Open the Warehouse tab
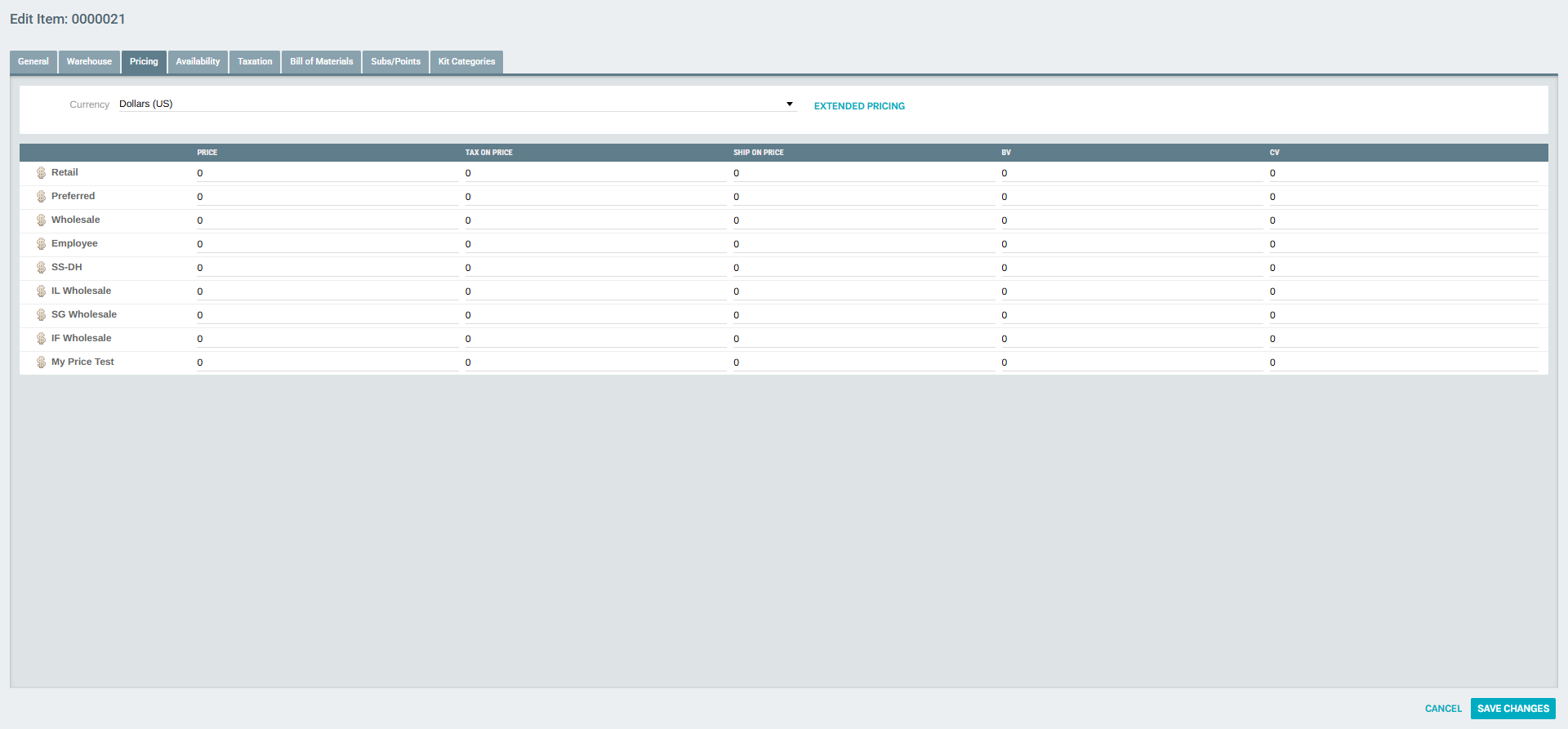Image resolution: width=1568 pixels, height=729 pixels. (x=89, y=62)
